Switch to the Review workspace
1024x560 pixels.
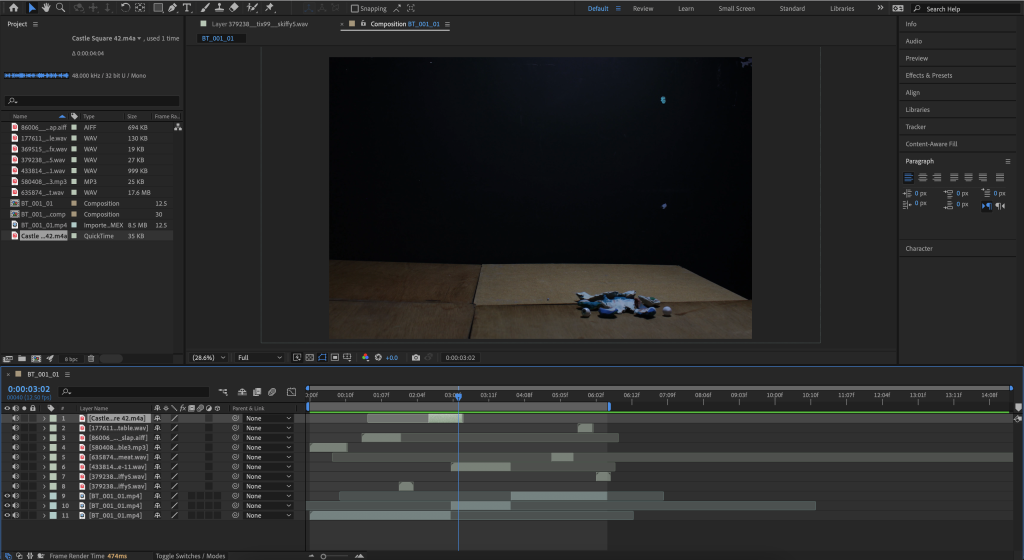pos(643,8)
